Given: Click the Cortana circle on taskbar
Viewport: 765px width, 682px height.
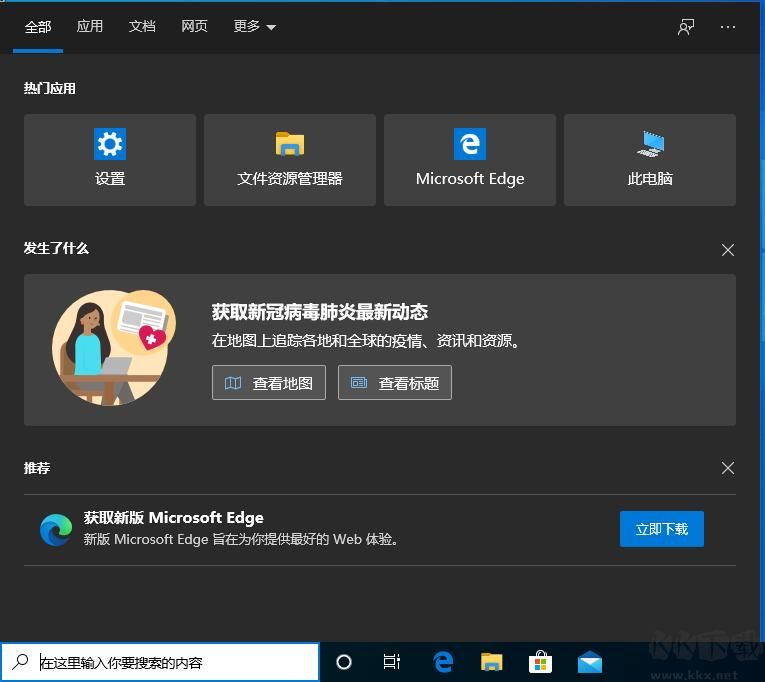Looking at the screenshot, I should click(x=344, y=662).
